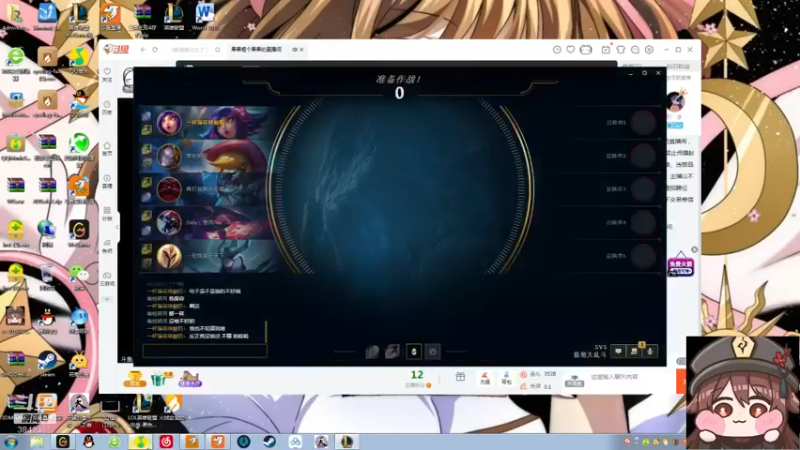The image size is (800, 450).
Task: Open the game controller icon in header
Action: [x=586, y=49]
